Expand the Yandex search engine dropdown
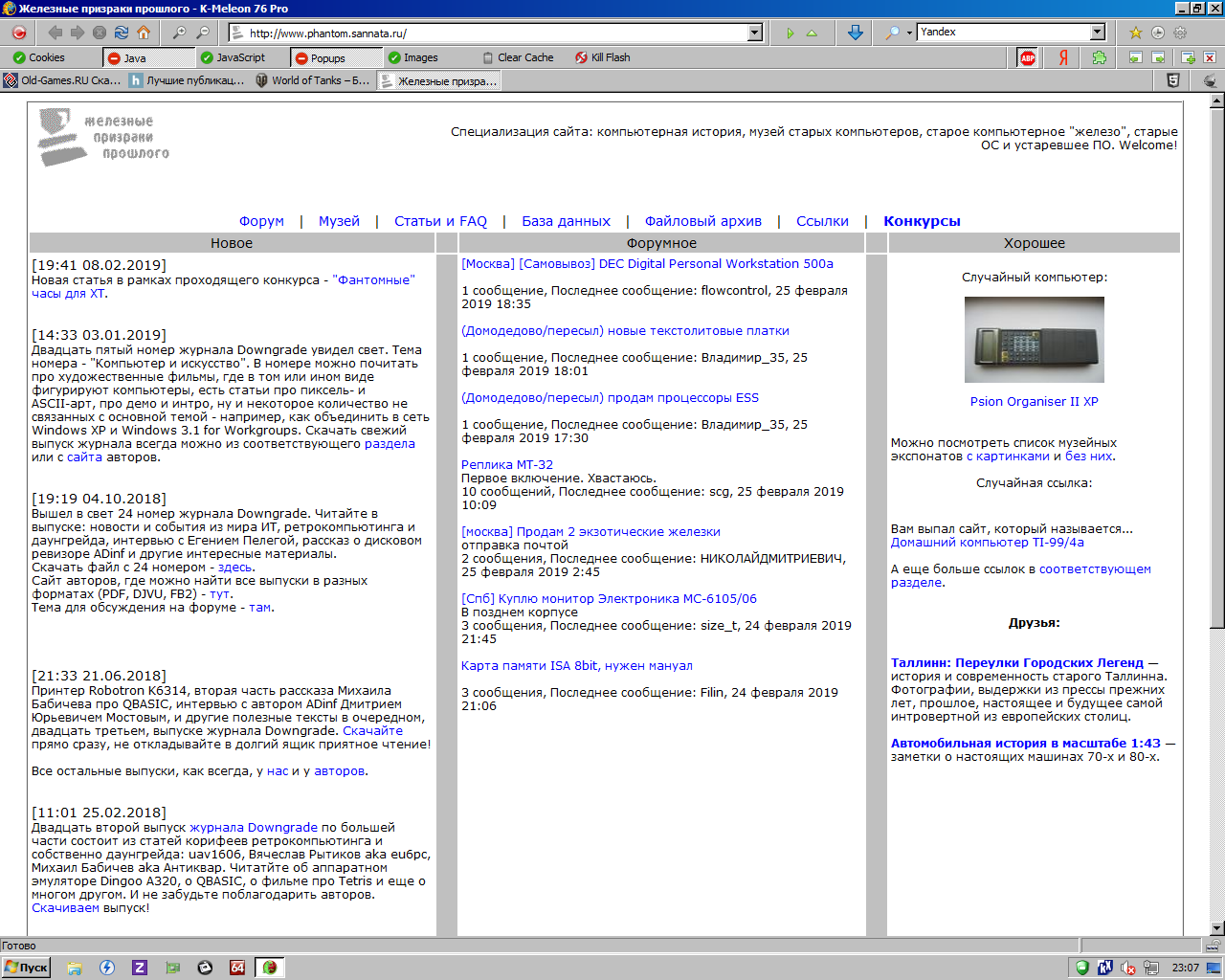1225x980 pixels. click(x=1098, y=33)
